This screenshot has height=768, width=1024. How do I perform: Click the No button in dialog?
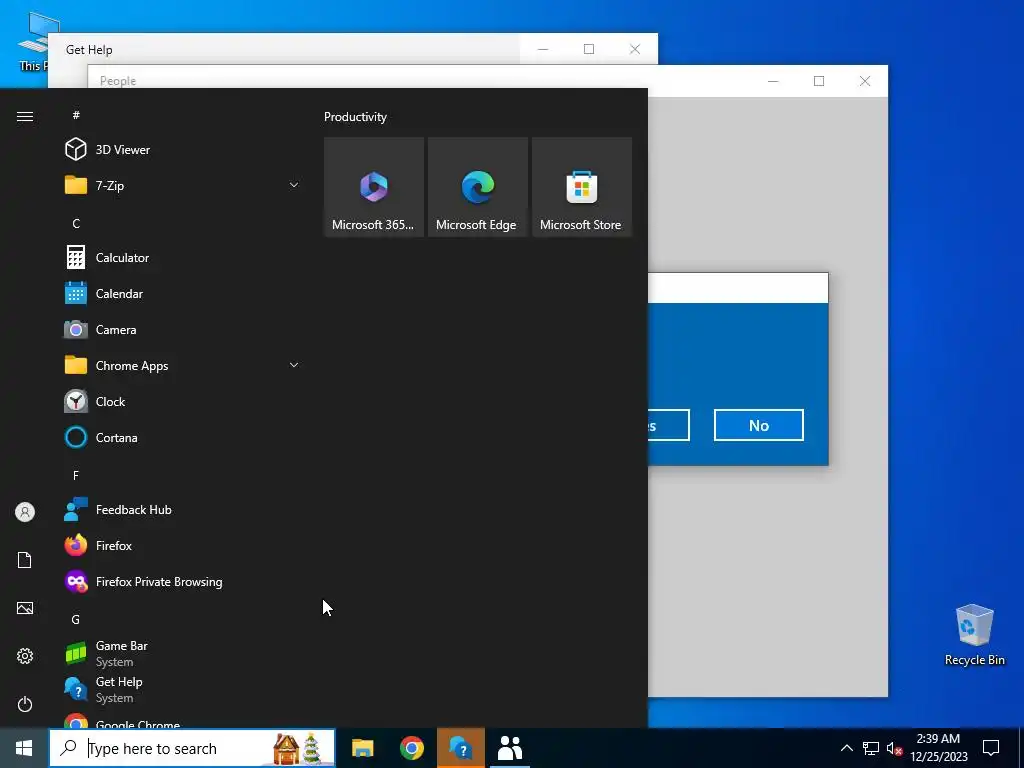(758, 425)
